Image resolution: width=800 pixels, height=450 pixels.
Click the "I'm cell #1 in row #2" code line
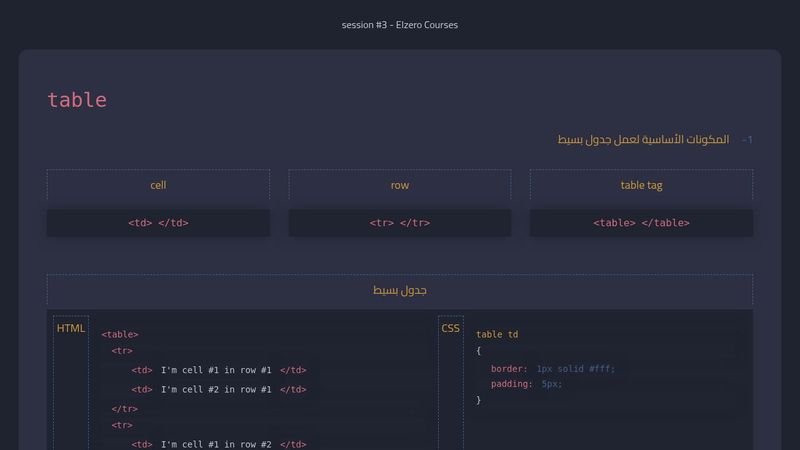[x=218, y=445]
